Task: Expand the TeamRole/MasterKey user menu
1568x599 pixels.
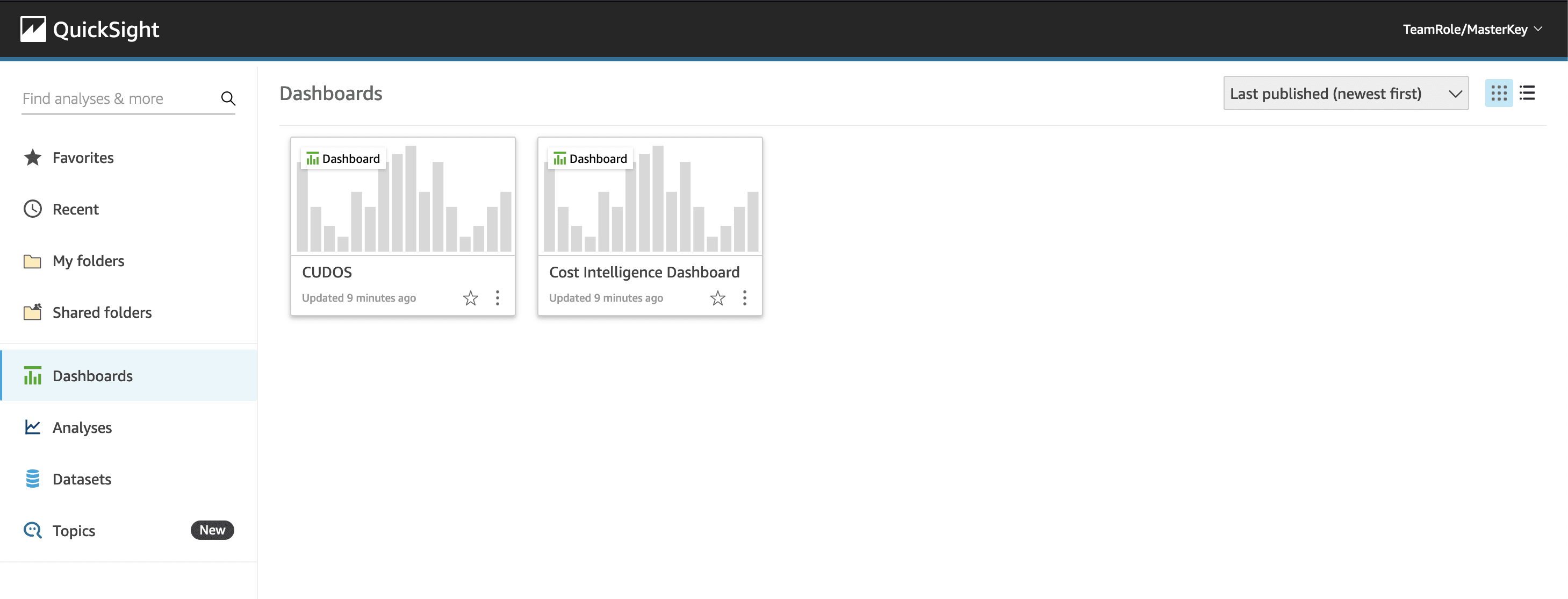Action: tap(1472, 29)
